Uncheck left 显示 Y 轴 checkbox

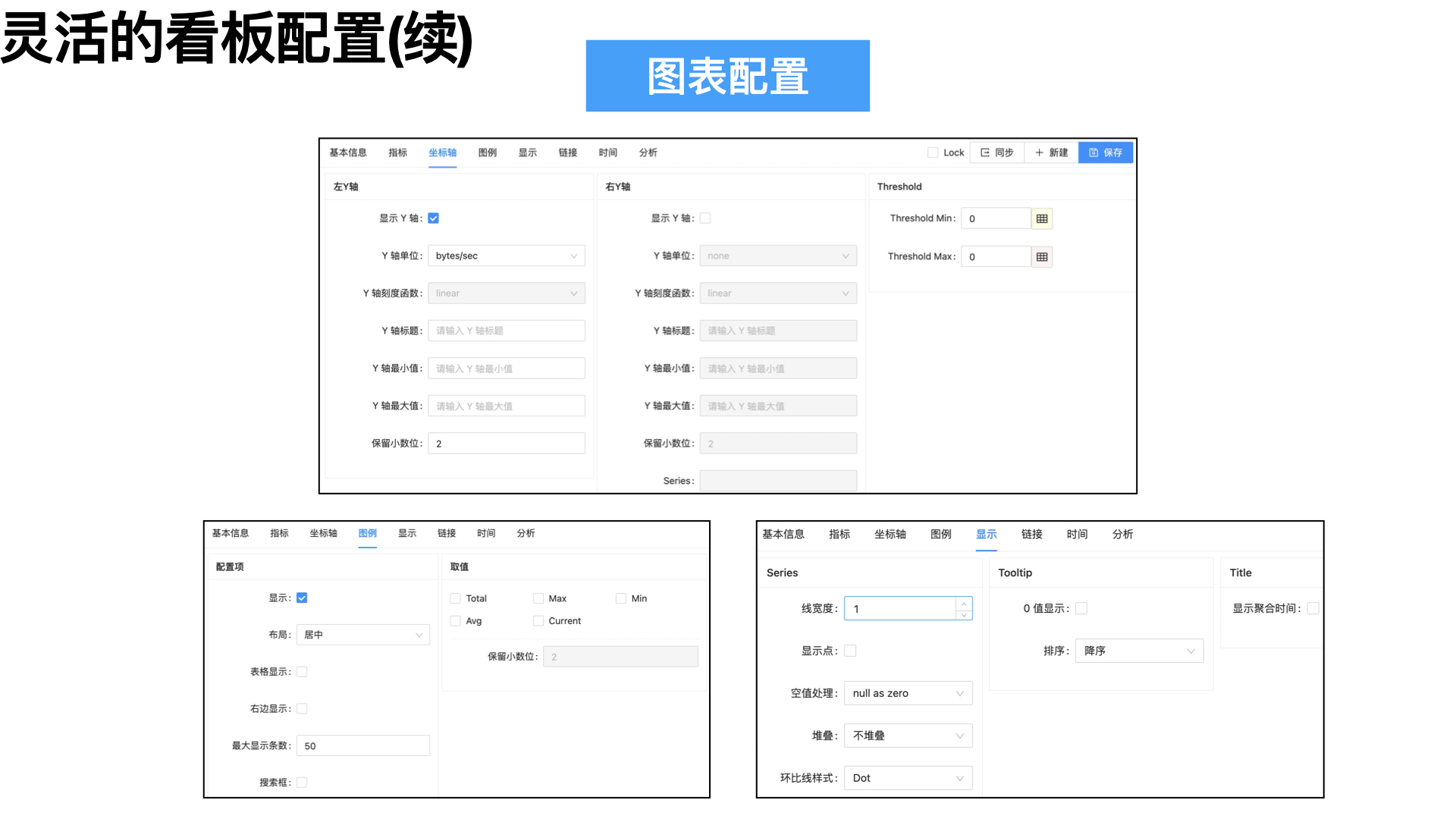click(434, 218)
